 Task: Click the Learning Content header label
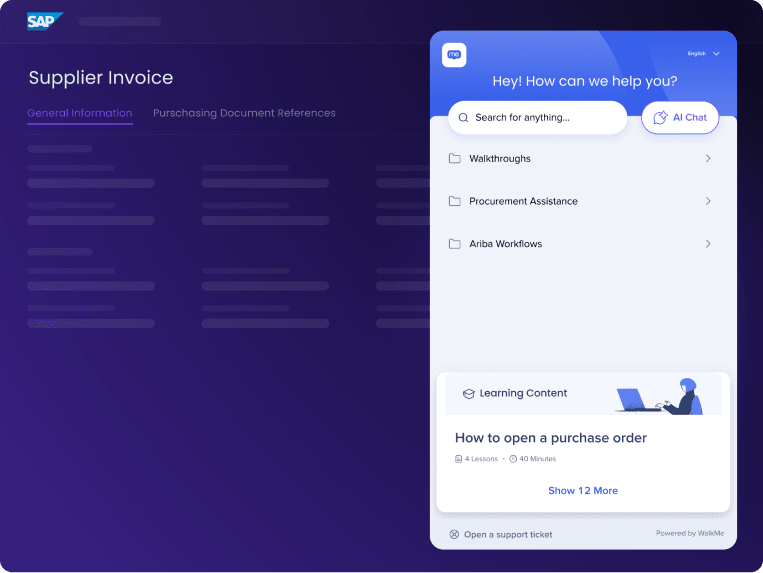523,393
